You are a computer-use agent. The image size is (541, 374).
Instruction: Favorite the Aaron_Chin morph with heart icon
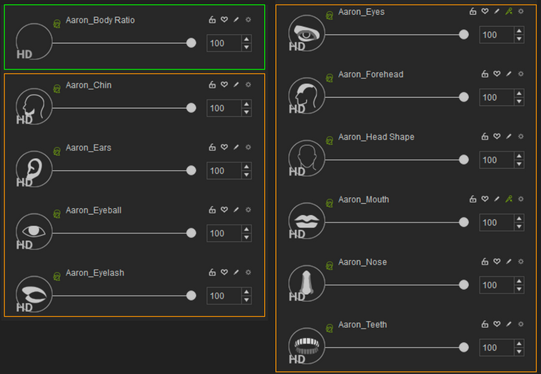[224, 85]
